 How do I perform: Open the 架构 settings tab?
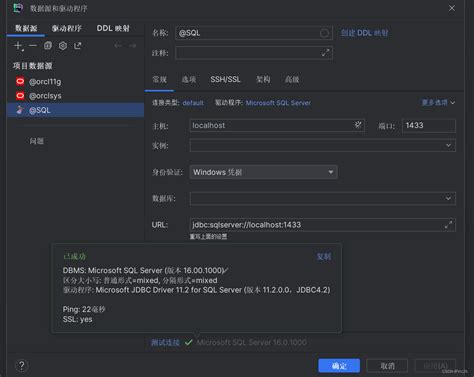263,79
